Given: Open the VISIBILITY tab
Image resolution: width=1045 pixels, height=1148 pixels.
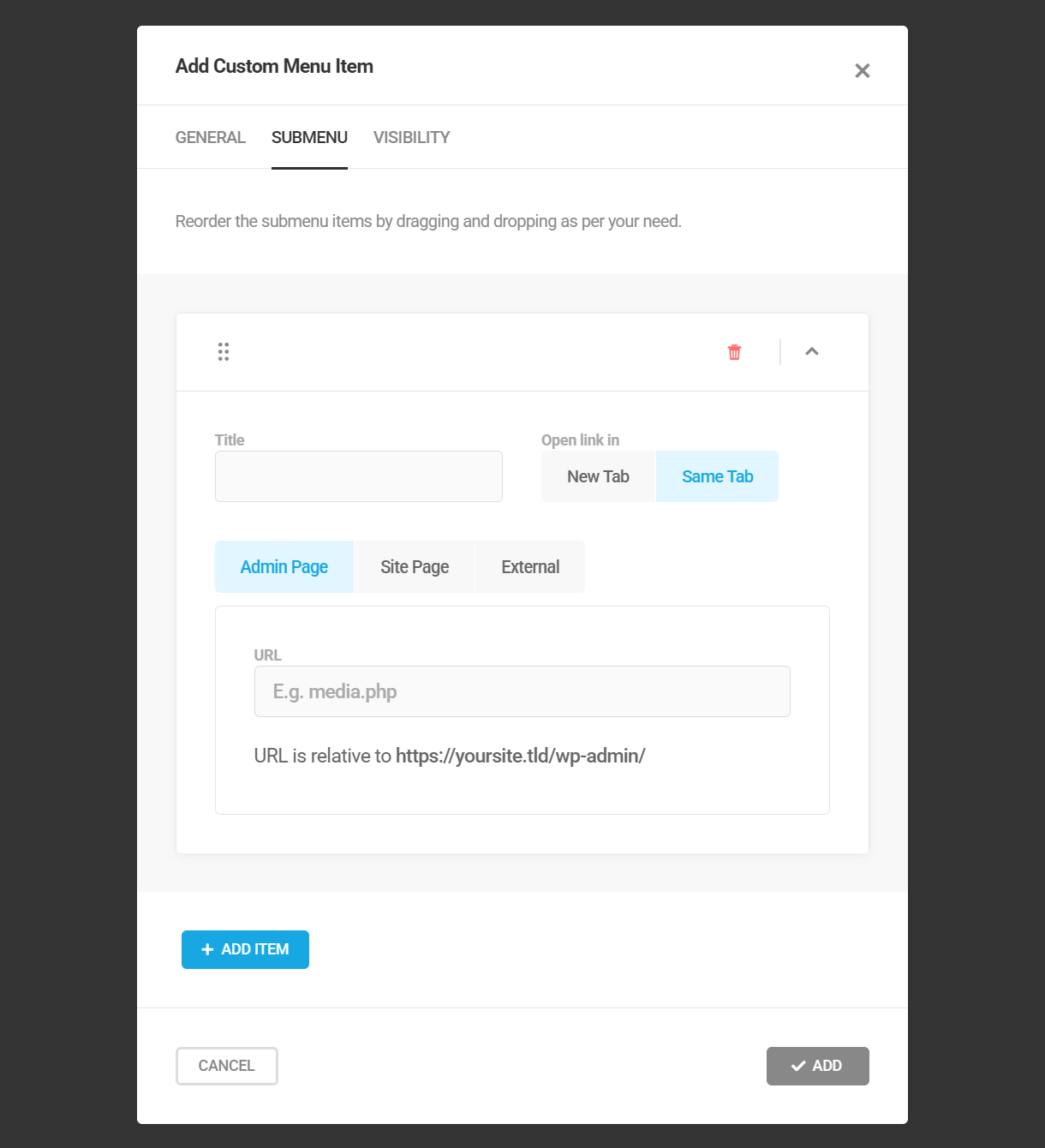Looking at the screenshot, I should click(410, 137).
